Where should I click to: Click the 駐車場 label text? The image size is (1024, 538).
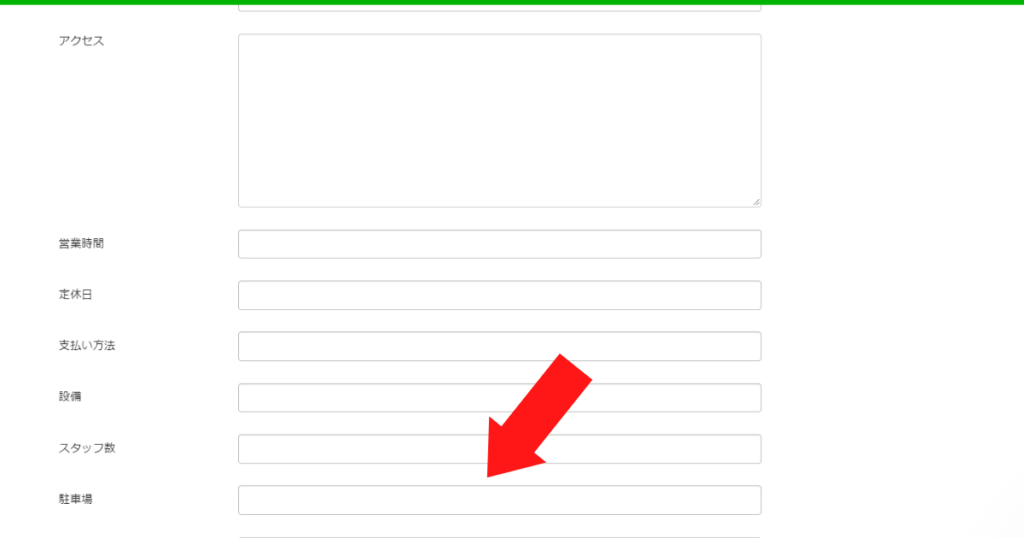tap(76, 499)
